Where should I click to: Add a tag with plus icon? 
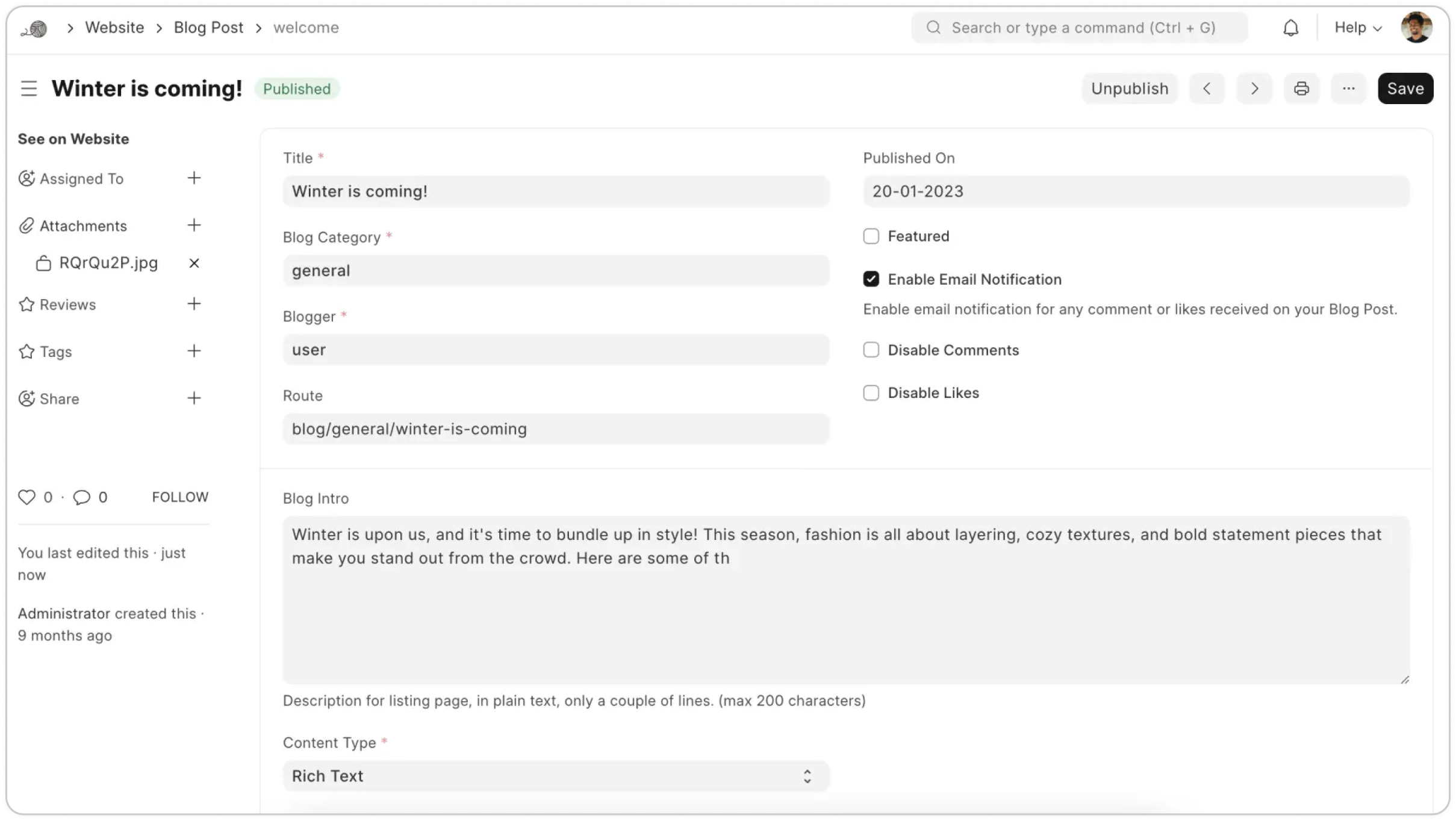click(194, 351)
